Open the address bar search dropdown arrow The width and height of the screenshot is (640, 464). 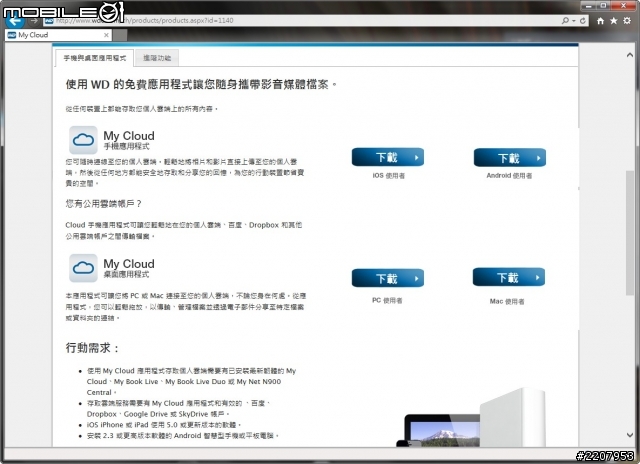pos(573,21)
